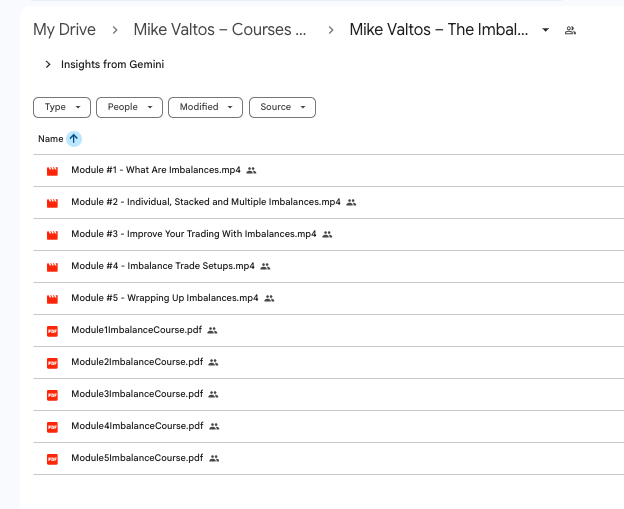Click shared icon beside Module #5 video
Screen dimensions: 624x509
[269, 299]
